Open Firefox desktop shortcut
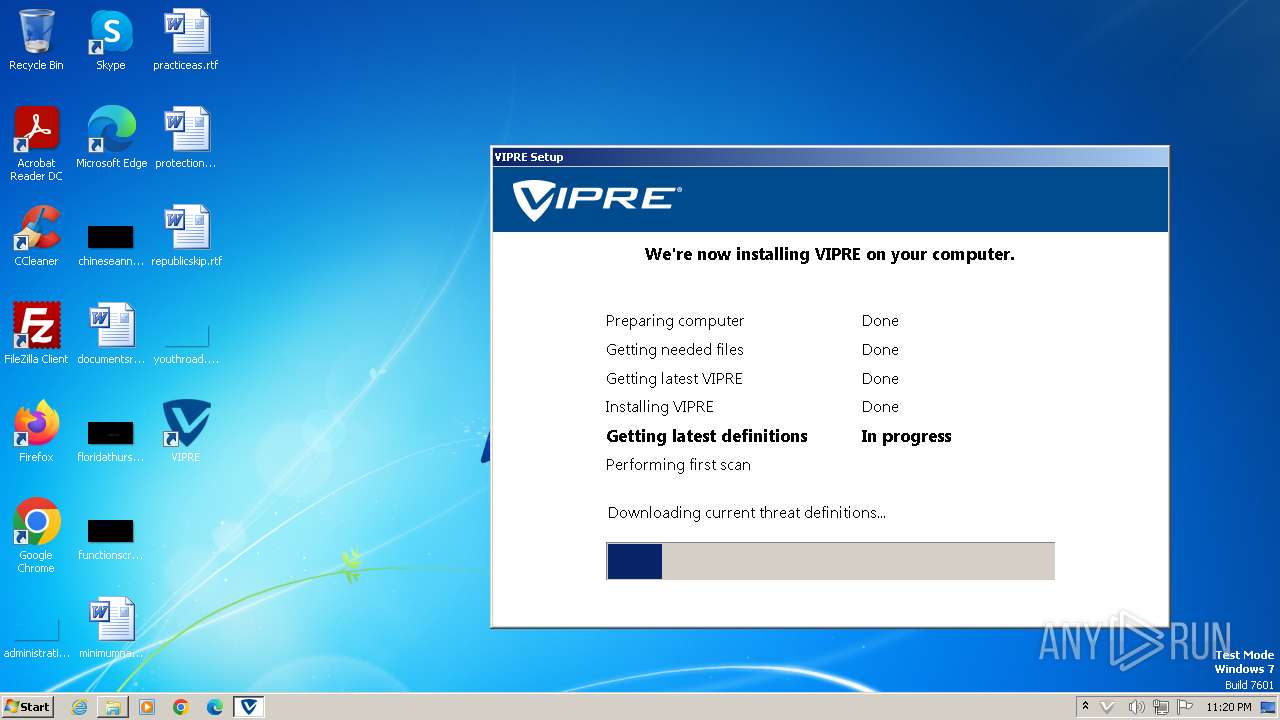Viewport: 1280px width, 720px height. [x=36, y=432]
